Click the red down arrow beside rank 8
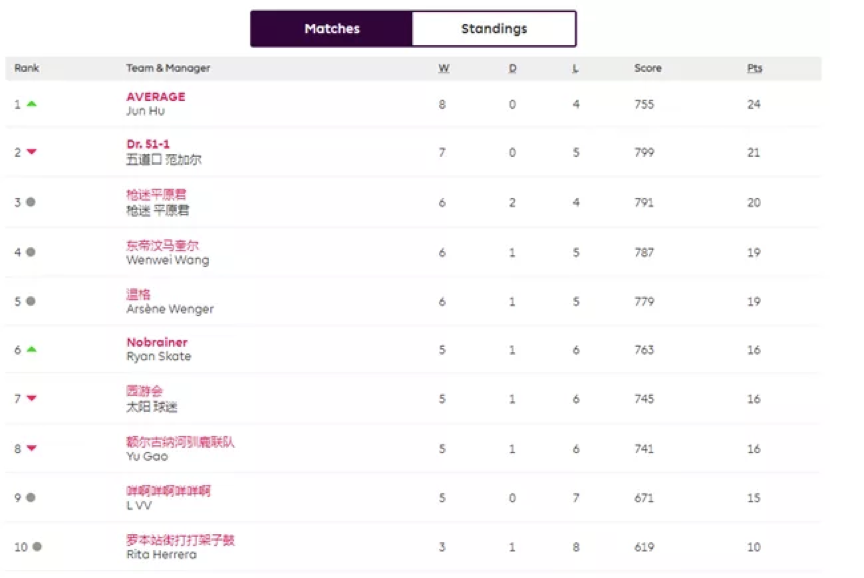864x578 pixels. click(32, 449)
